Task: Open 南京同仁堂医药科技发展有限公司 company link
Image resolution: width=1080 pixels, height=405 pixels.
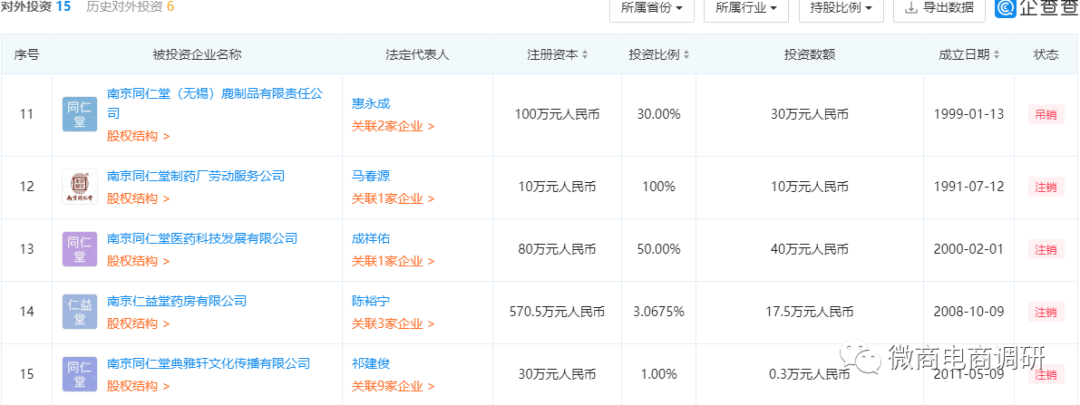Action: [x=202, y=238]
